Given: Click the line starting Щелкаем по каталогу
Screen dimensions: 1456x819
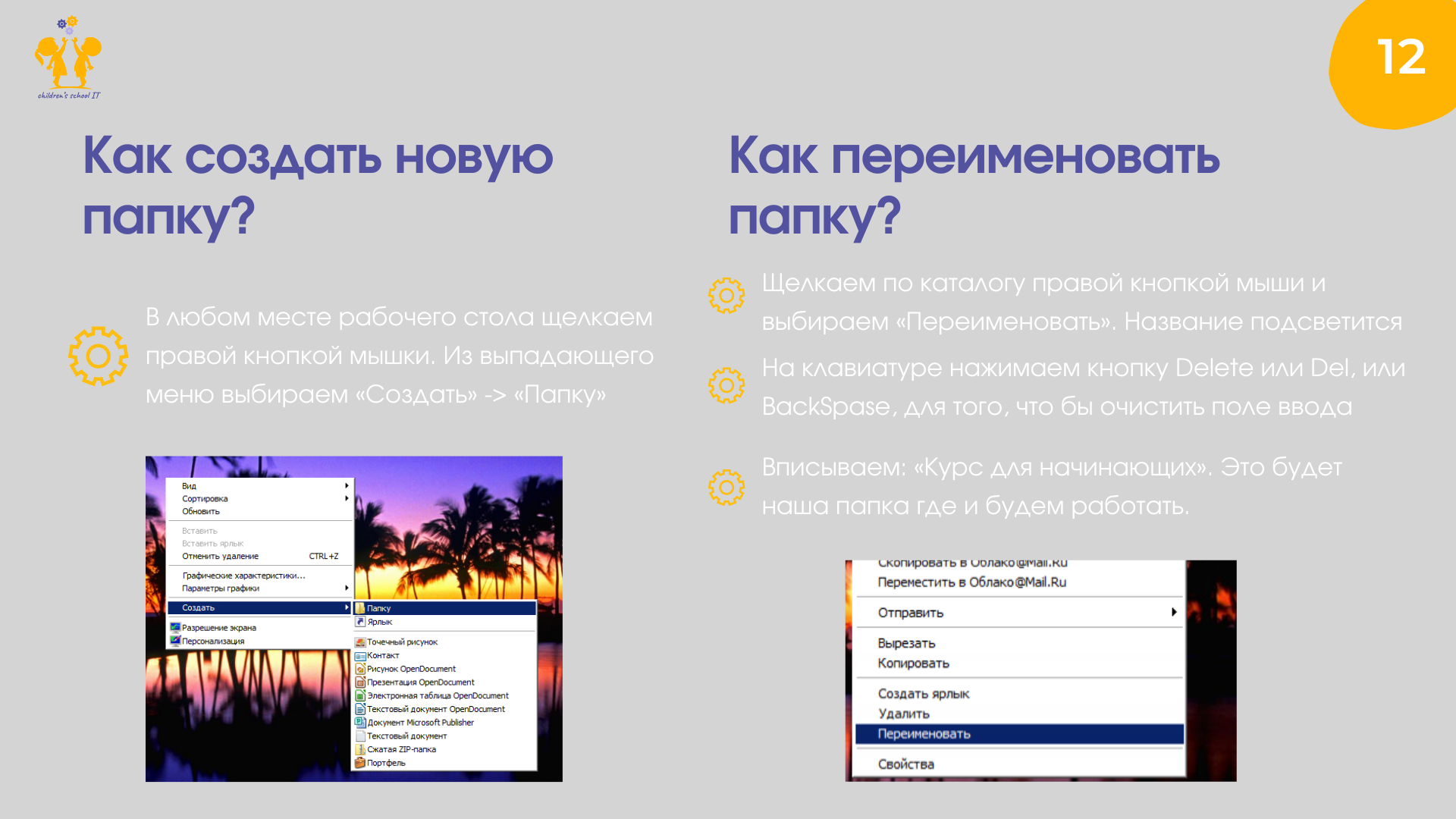Looking at the screenshot, I should click(1082, 302).
